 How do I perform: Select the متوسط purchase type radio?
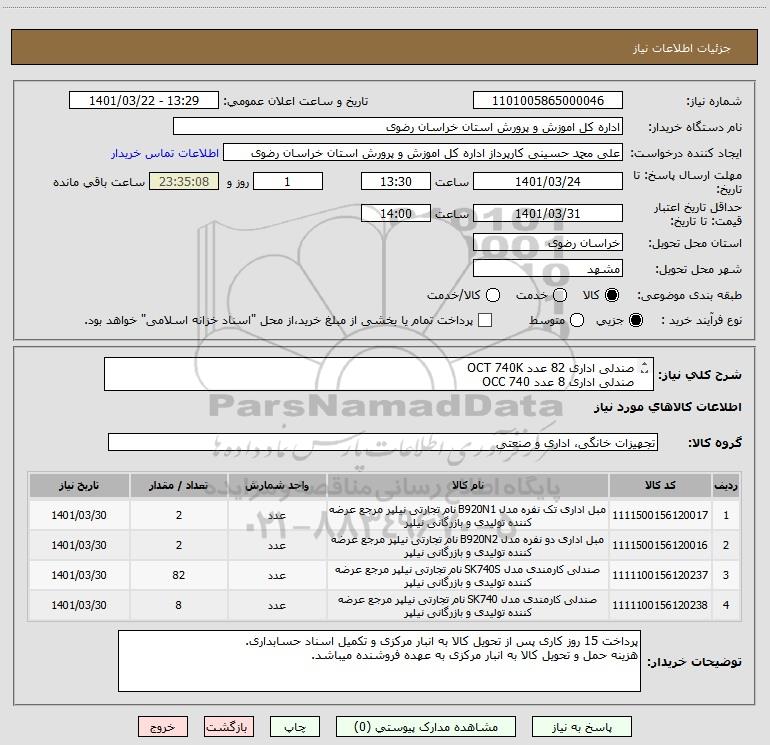pos(577,320)
